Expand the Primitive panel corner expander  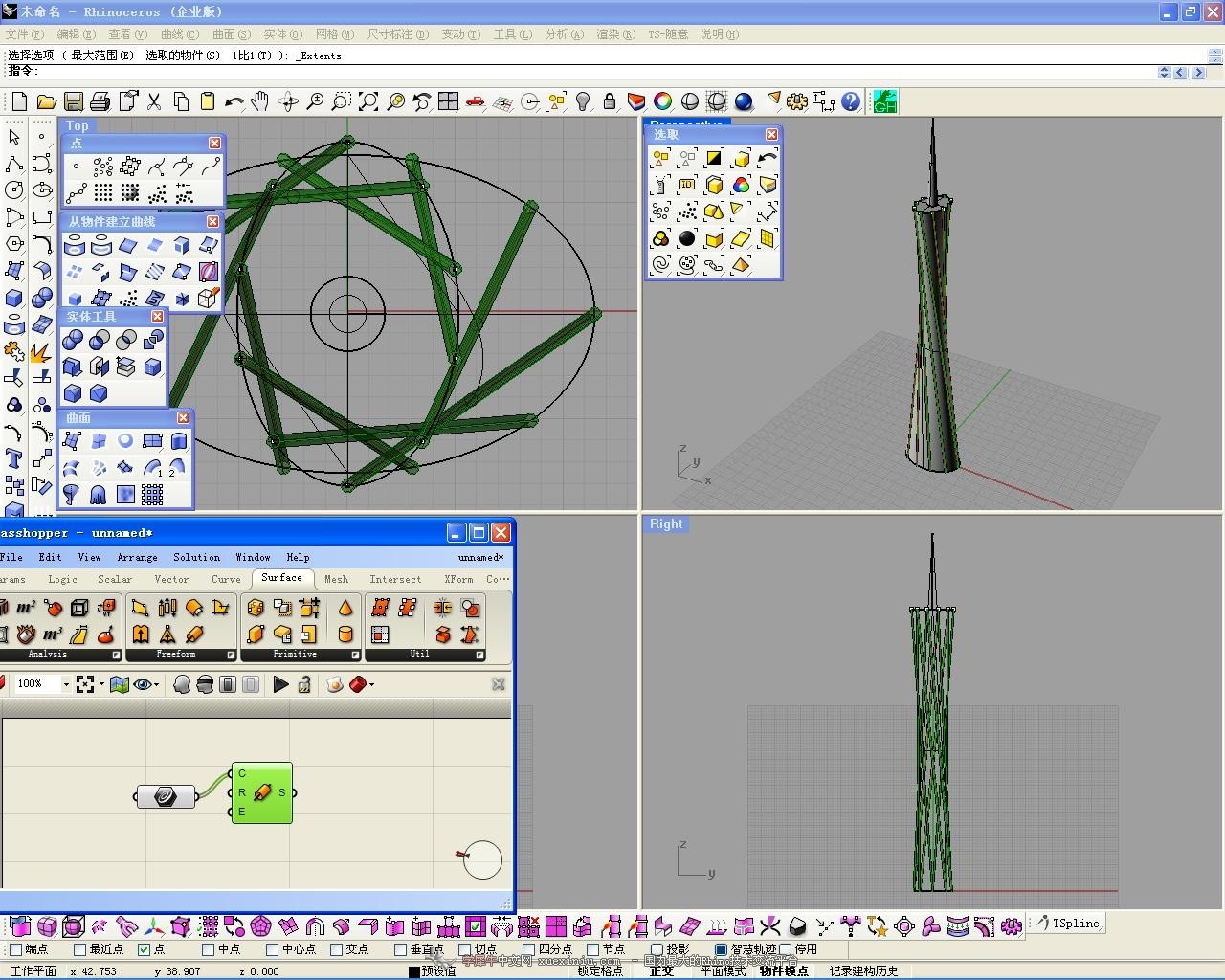pos(355,656)
